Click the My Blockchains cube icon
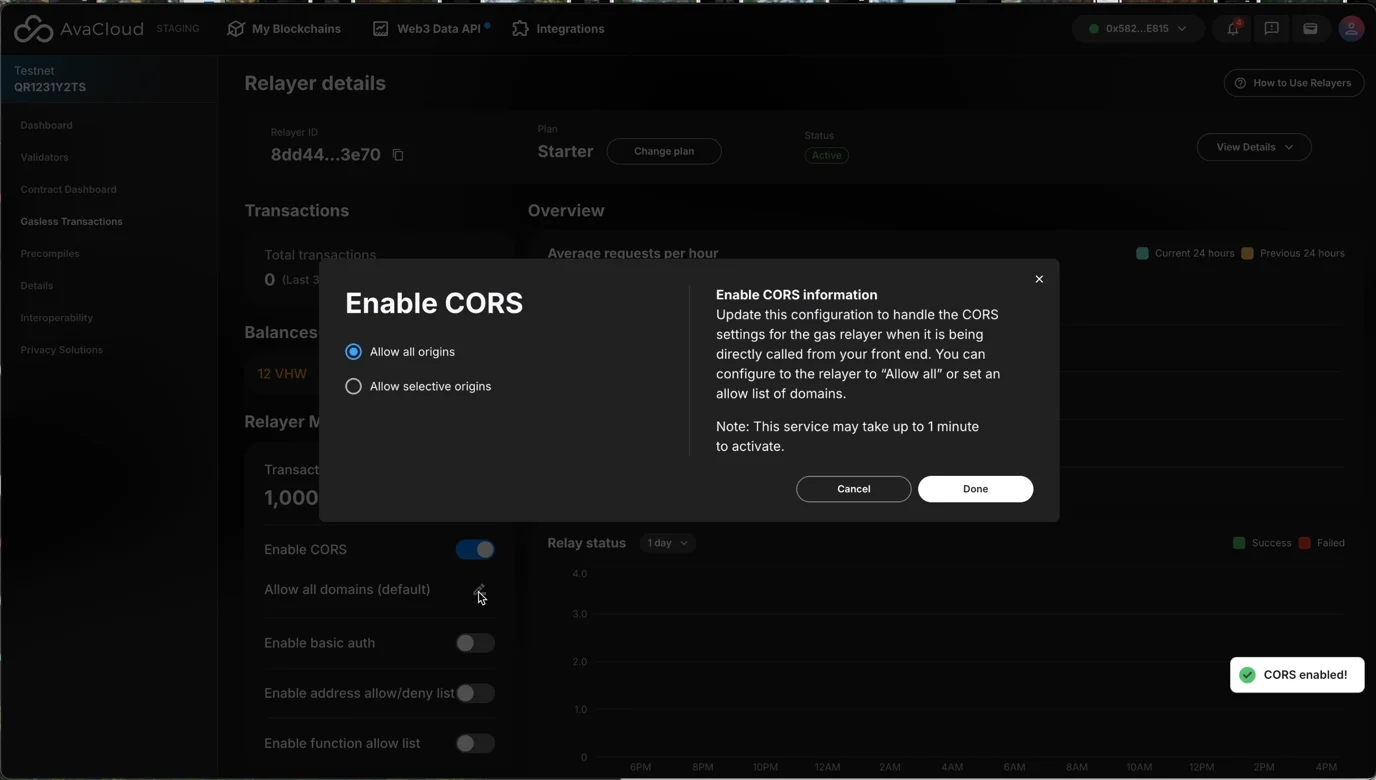This screenshot has height=780, width=1376. pyautogui.click(x=236, y=29)
